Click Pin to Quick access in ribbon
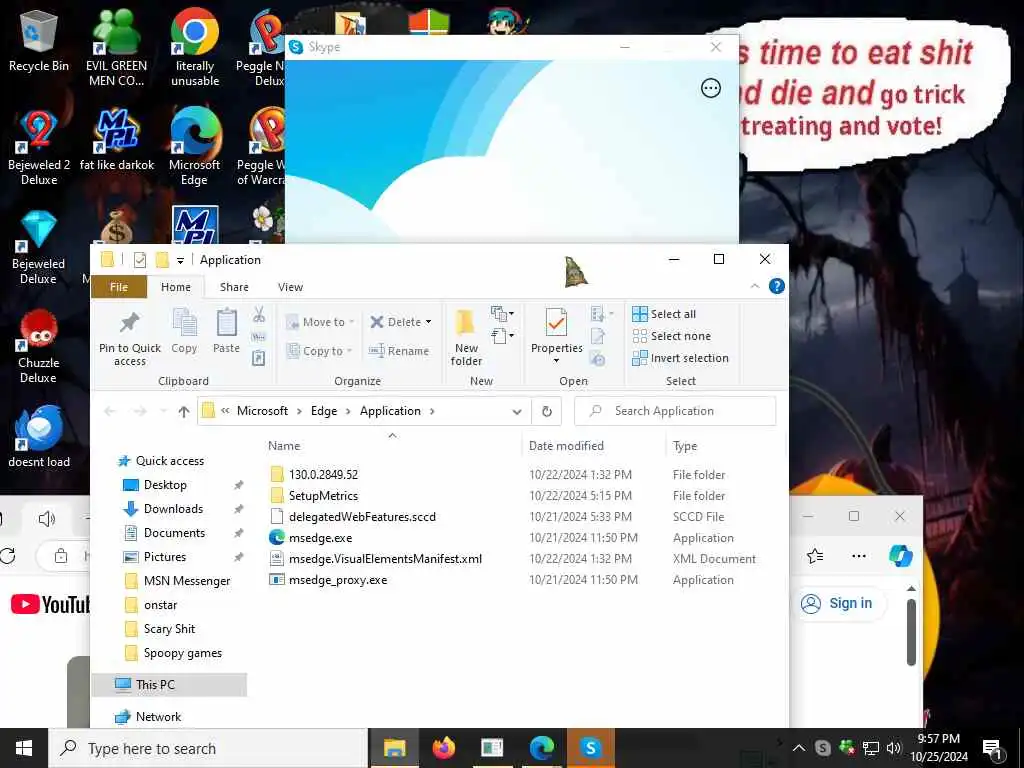1024x768 pixels. pyautogui.click(x=130, y=339)
